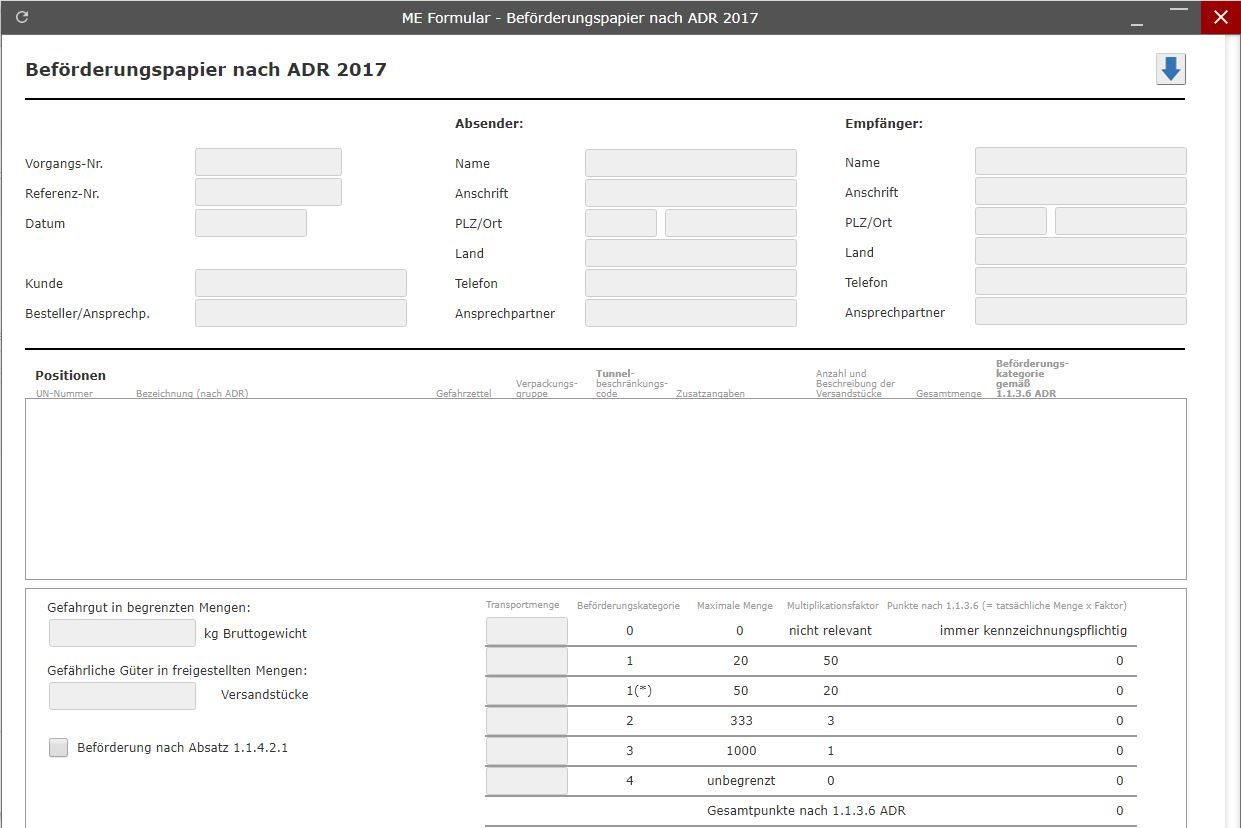This screenshot has height=828, width=1241.
Task: Close the ME Formular window
Action: tap(1220, 17)
